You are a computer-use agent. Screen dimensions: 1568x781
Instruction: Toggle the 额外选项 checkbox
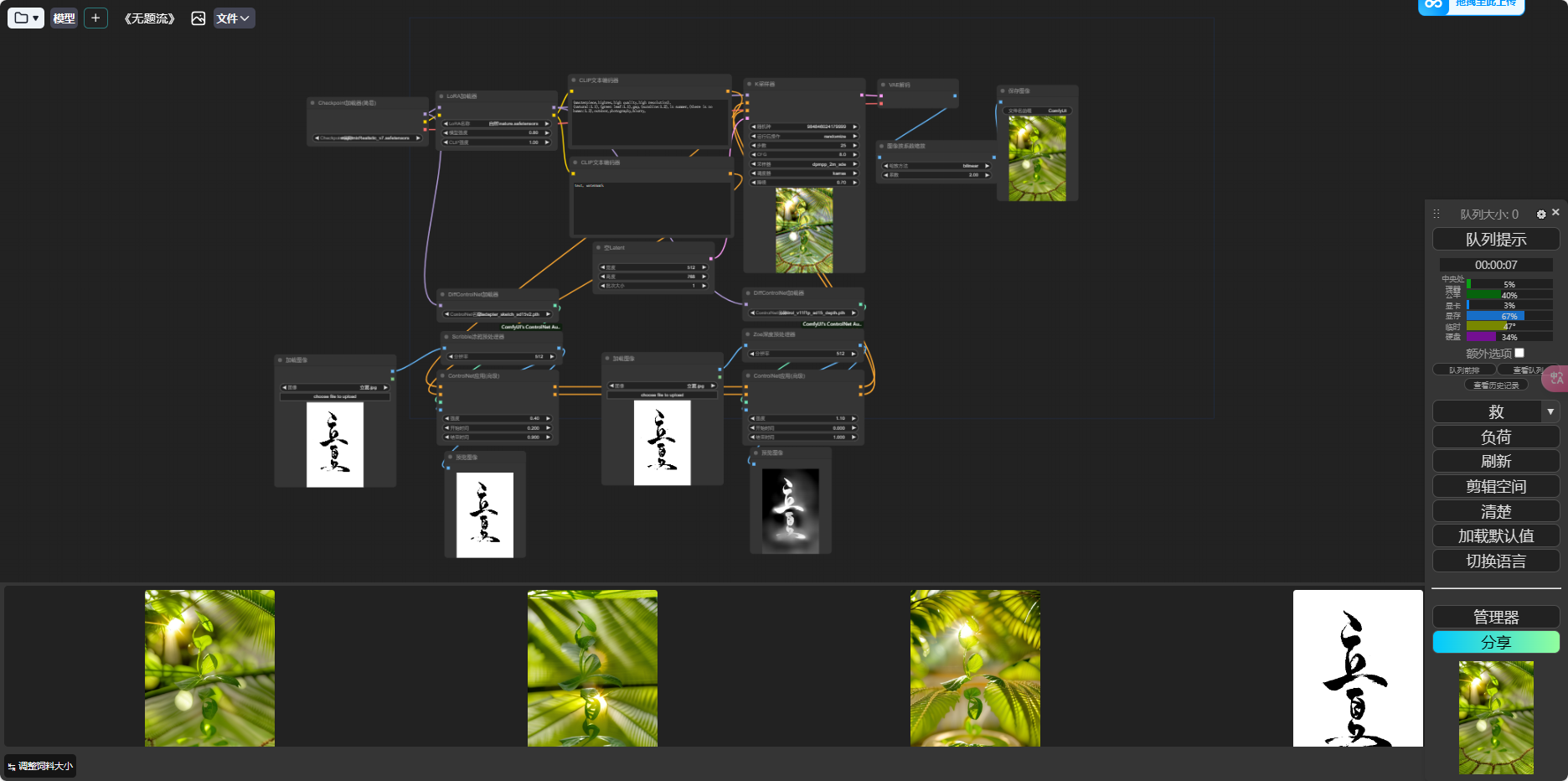click(1519, 353)
